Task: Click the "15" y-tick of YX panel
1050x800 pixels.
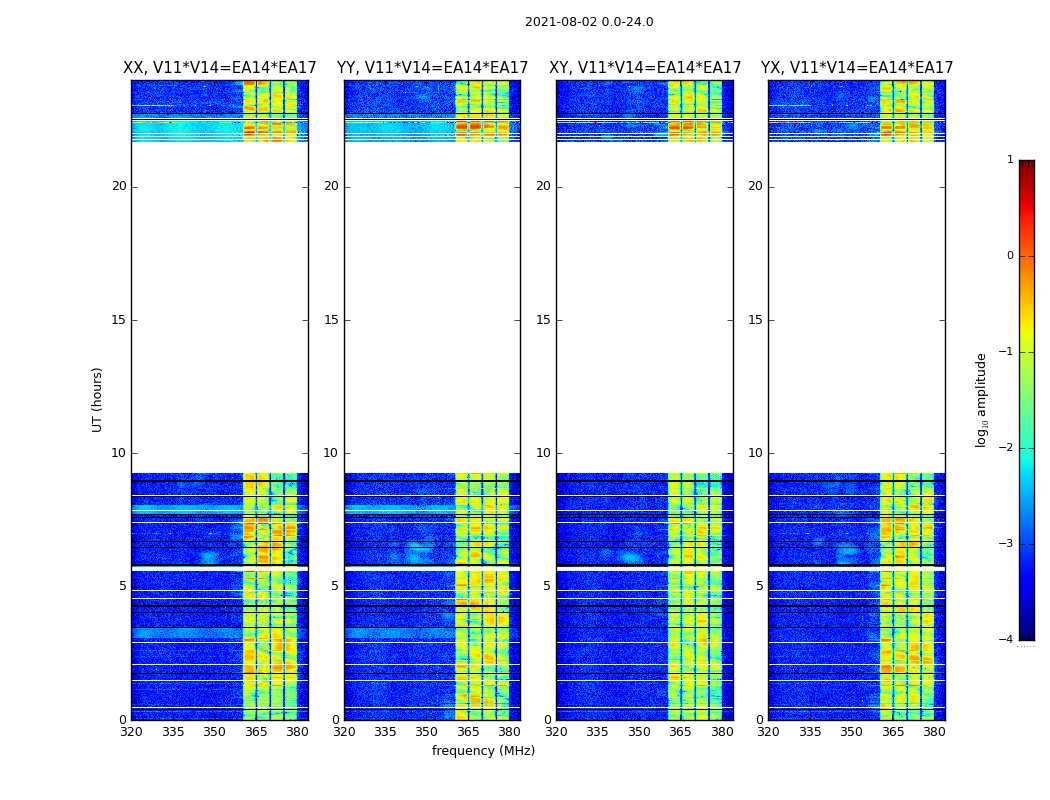Action: click(x=755, y=320)
